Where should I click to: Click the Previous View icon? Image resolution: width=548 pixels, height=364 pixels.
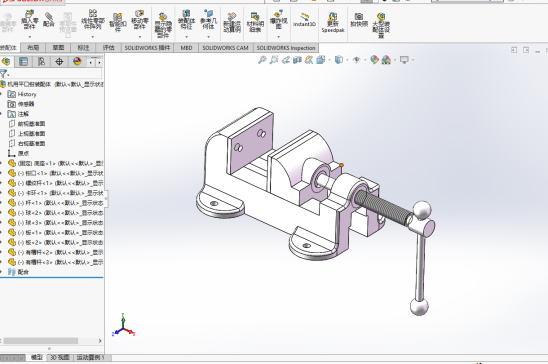[x=286, y=60]
